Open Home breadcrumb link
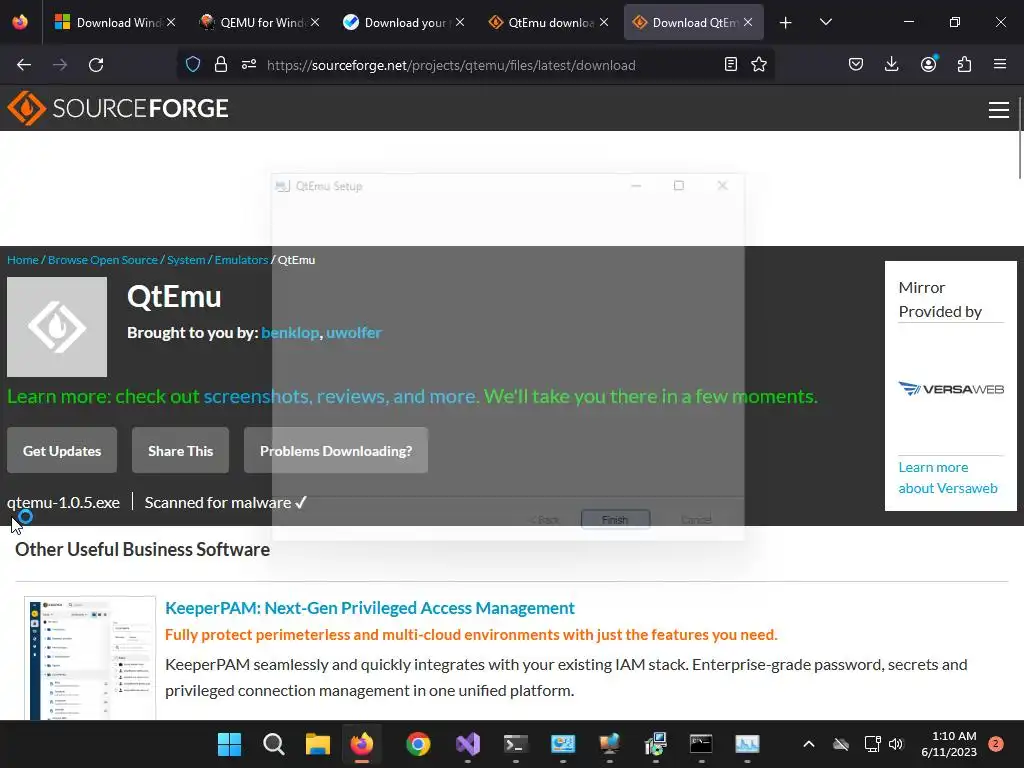Viewport: 1024px width, 768px height. [23, 260]
